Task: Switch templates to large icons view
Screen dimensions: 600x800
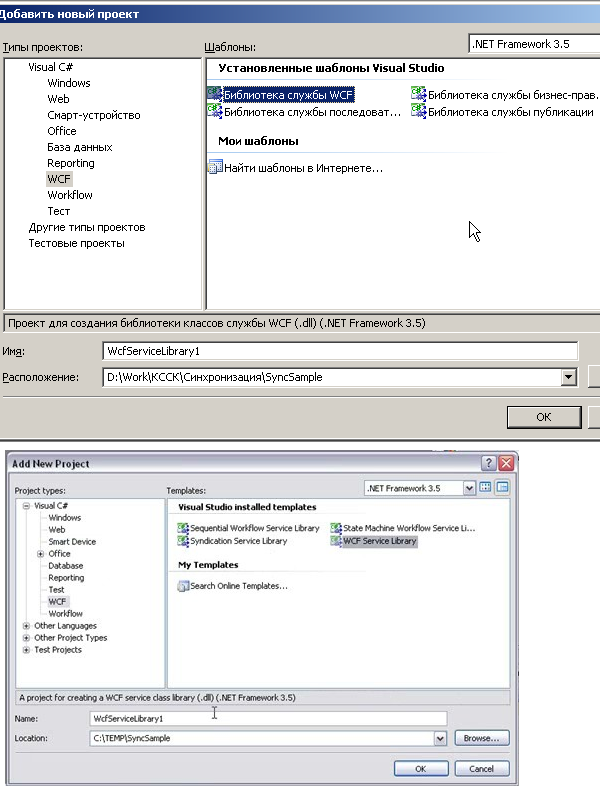Action: [485, 487]
